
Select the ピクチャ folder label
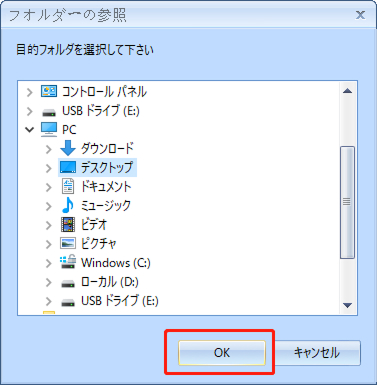[99, 243]
